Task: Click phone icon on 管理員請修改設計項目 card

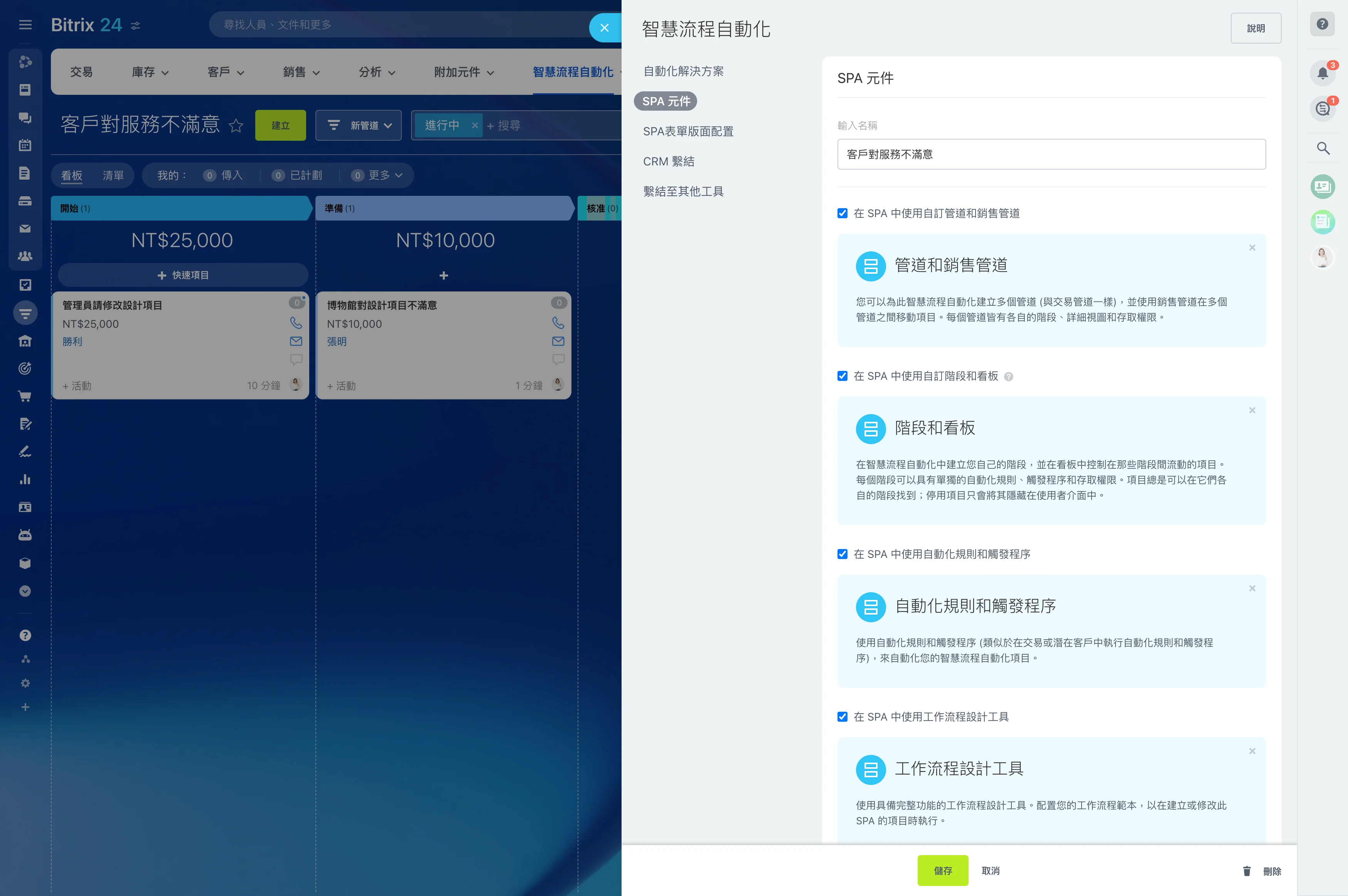Action: click(296, 323)
